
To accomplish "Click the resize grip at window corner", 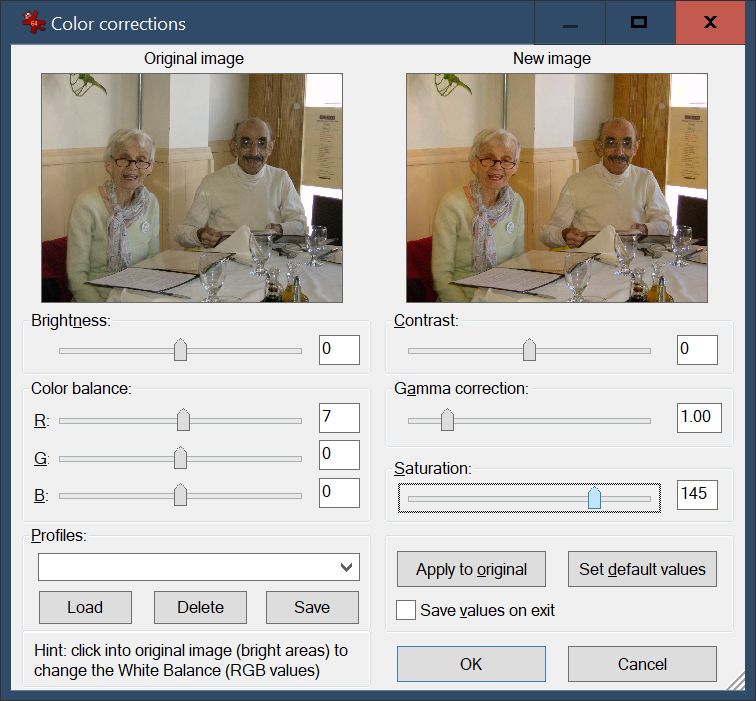I will 737,682.
